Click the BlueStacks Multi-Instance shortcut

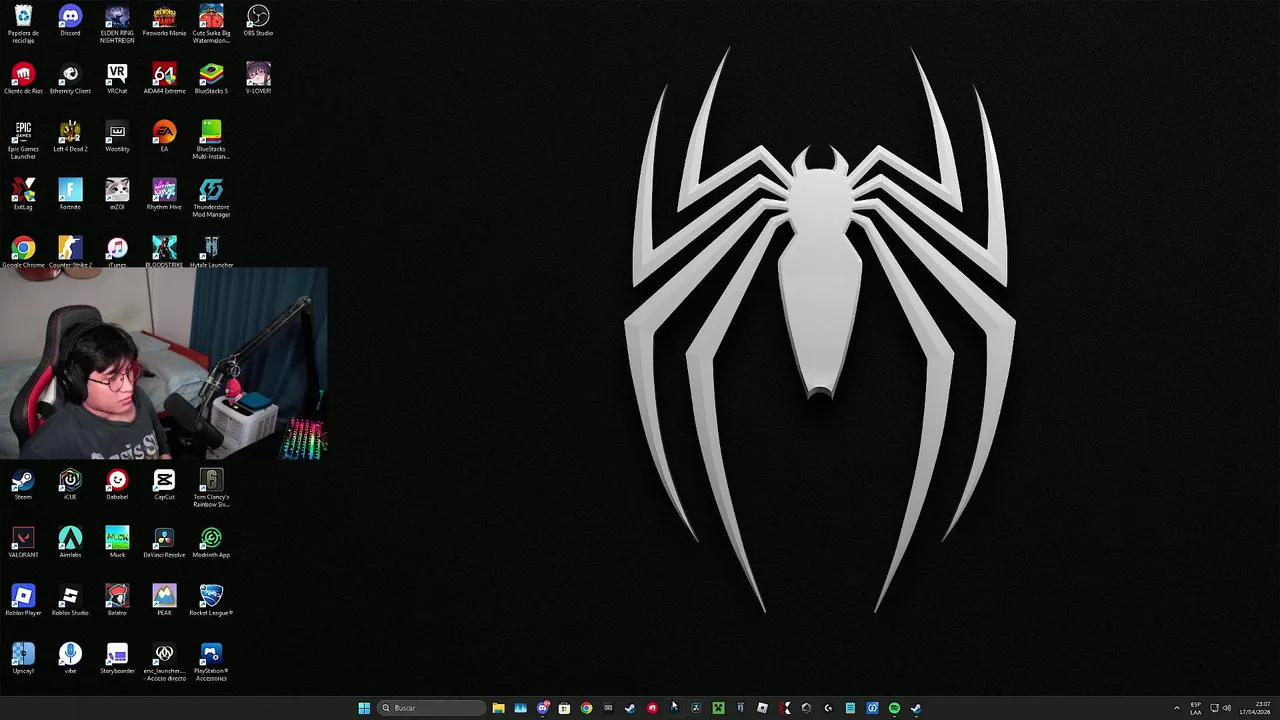pyautogui.click(x=211, y=140)
